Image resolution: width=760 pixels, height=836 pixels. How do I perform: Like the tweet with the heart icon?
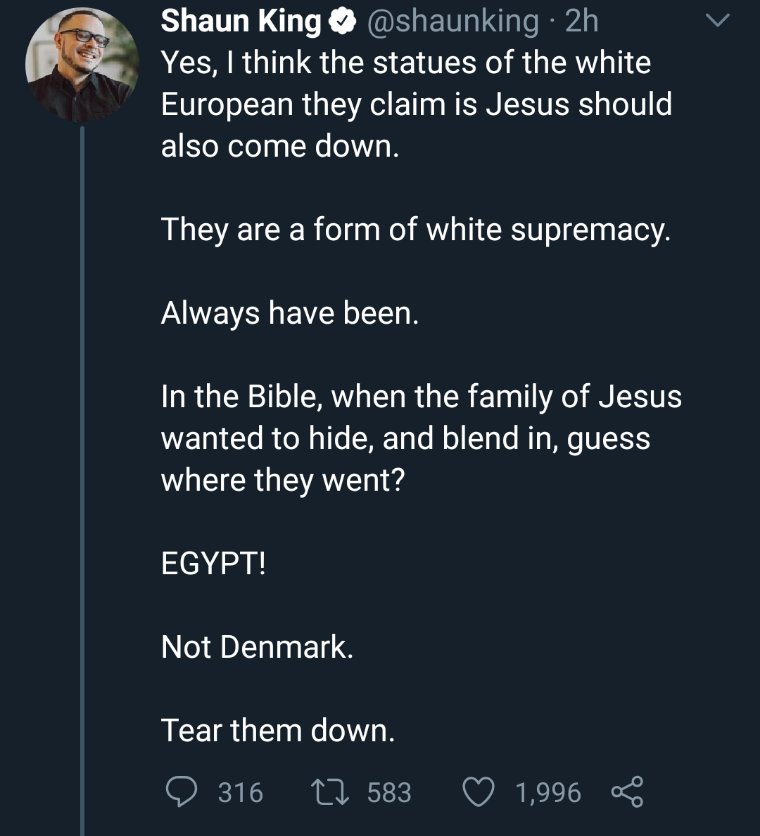tap(479, 792)
